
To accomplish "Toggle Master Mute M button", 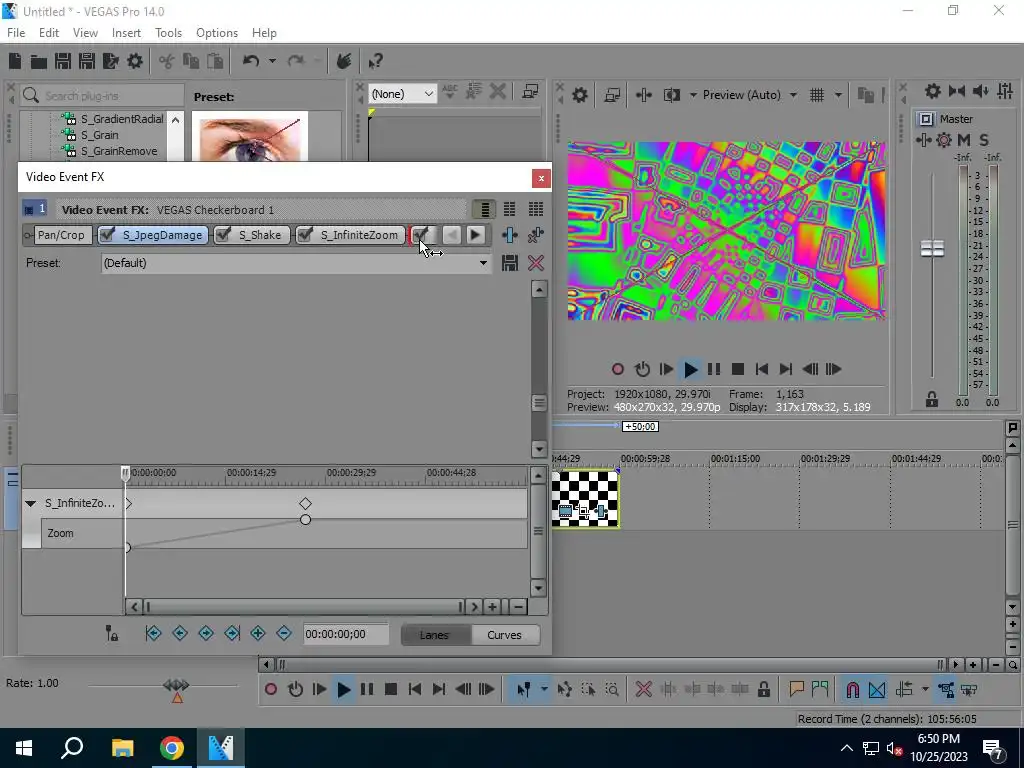I will (964, 140).
